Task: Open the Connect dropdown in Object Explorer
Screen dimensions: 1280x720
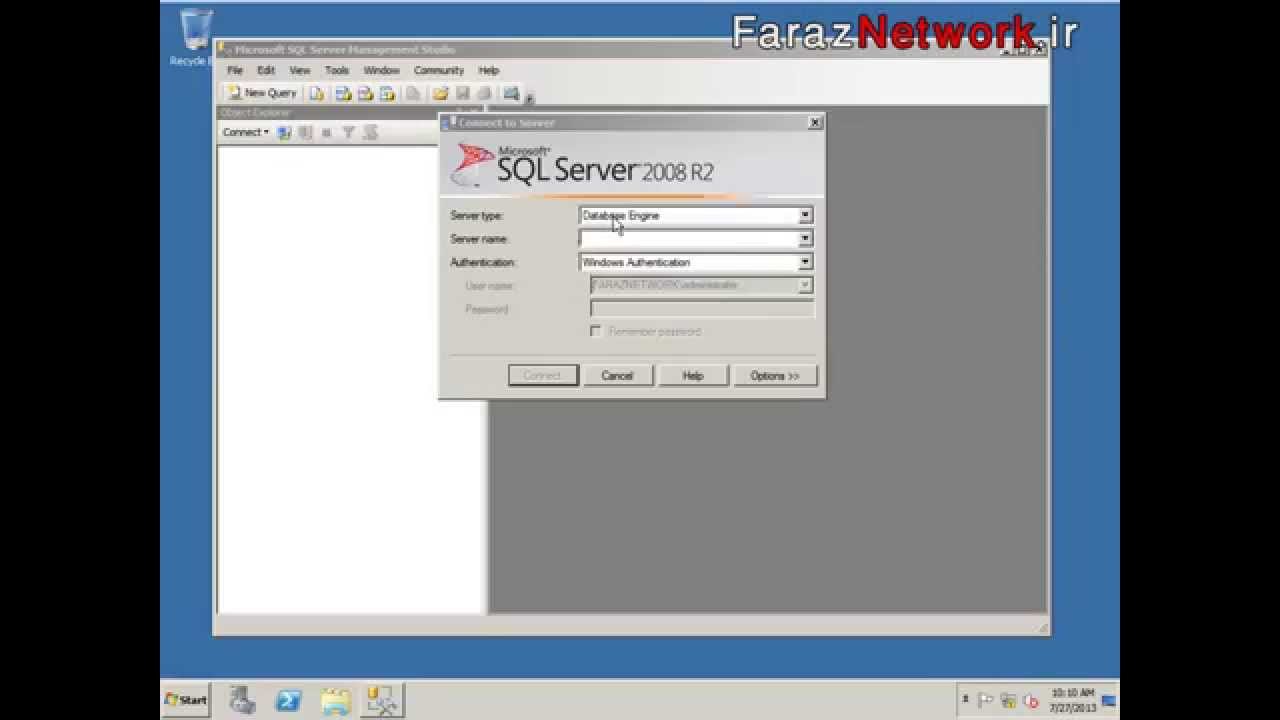Action: click(x=246, y=132)
